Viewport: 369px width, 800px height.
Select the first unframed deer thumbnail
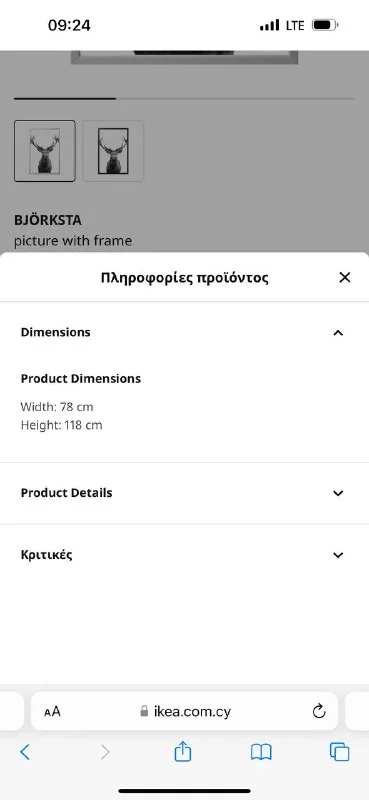coord(44,151)
